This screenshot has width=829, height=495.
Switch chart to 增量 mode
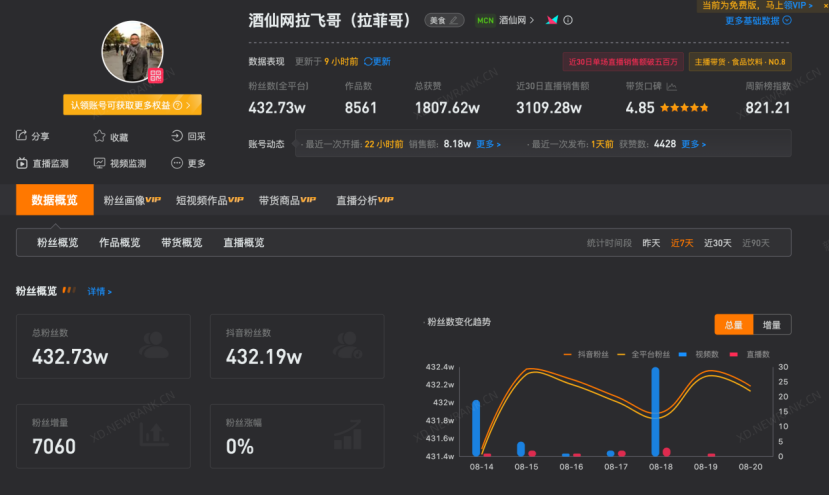point(772,325)
